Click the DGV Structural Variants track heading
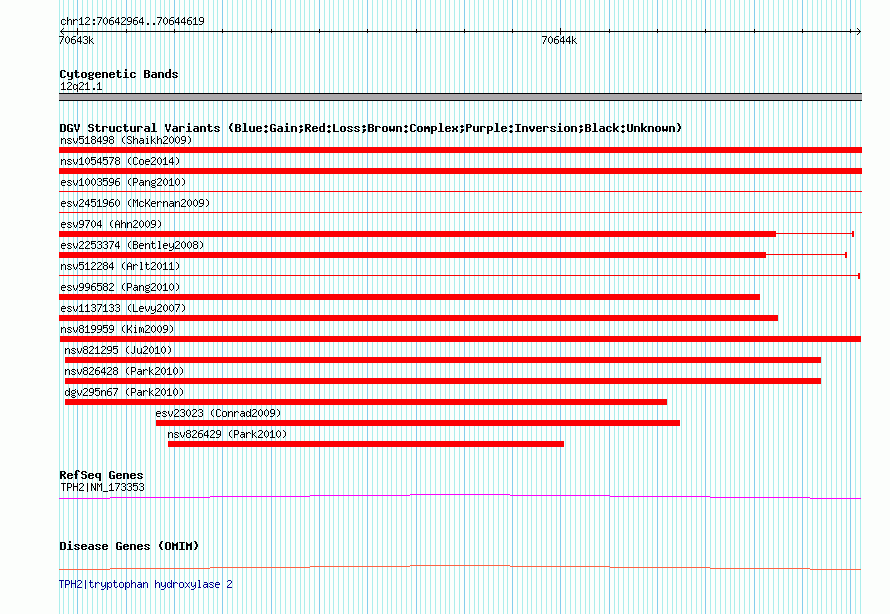 coord(370,128)
